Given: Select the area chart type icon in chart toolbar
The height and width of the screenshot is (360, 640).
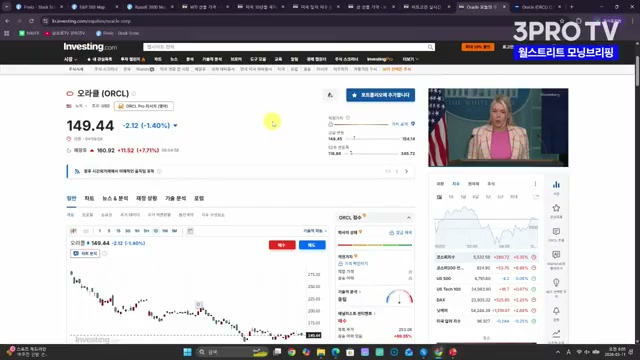Looking at the screenshot, I should [x=86, y=231].
